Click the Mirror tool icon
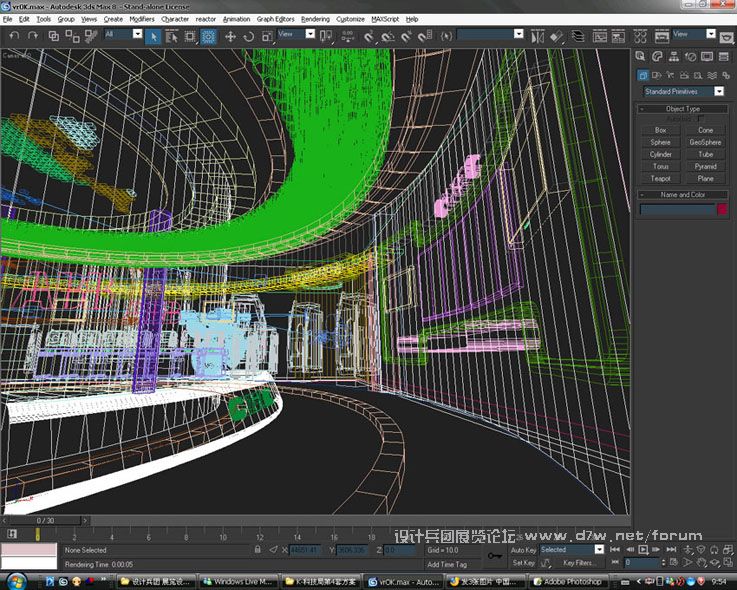 point(538,36)
